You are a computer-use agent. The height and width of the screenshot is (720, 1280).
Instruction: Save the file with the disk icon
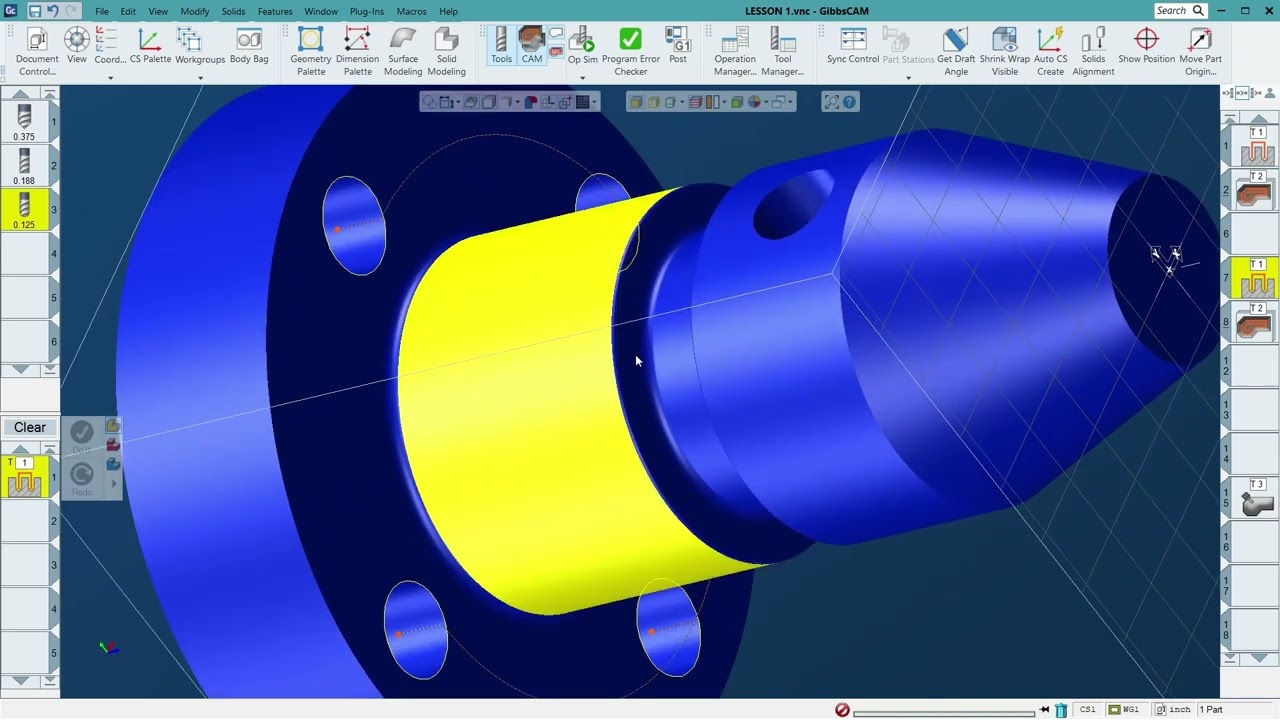[34, 11]
